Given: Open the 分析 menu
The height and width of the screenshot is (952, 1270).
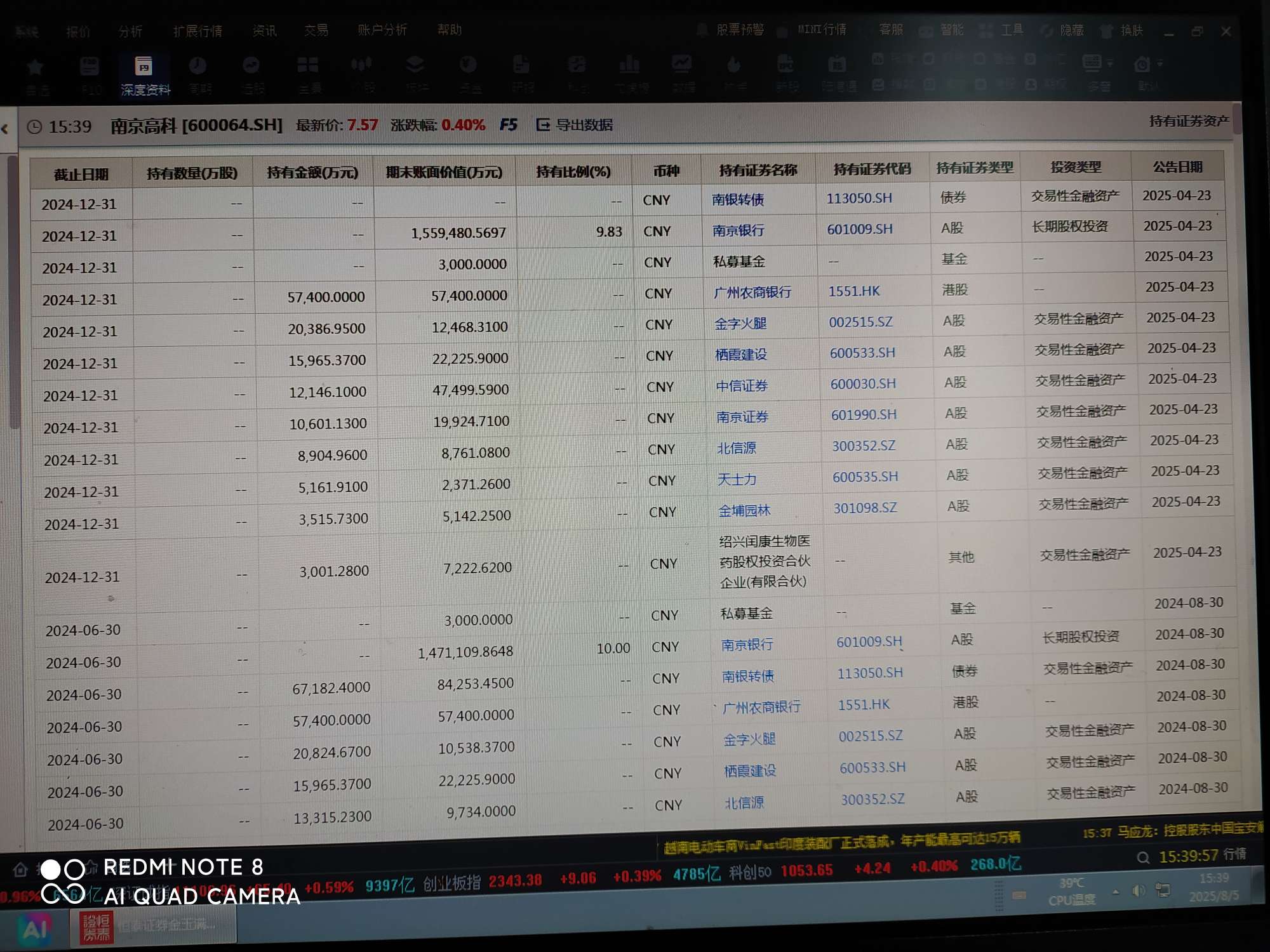Looking at the screenshot, I should pos(130,31).
